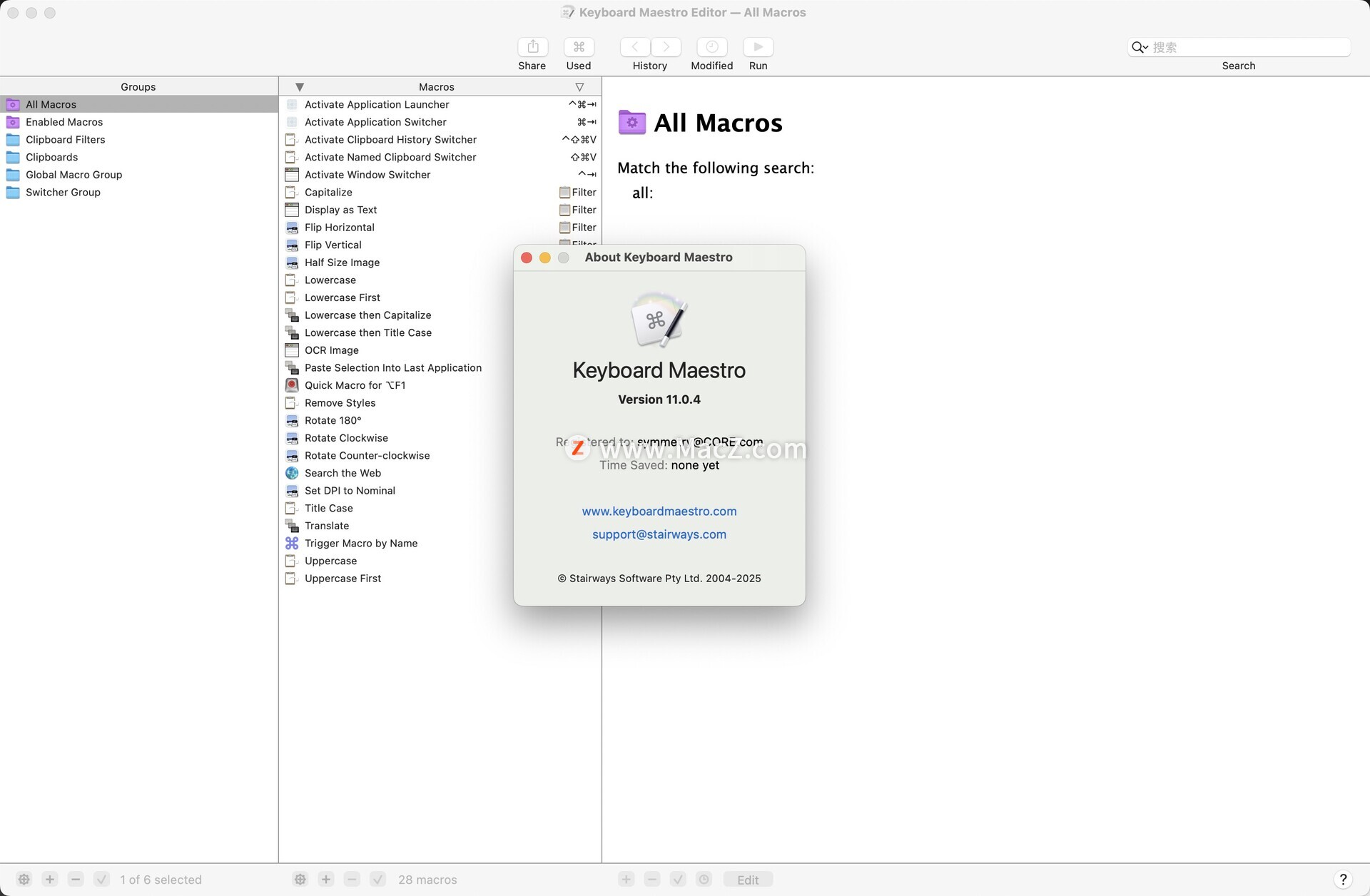Click the Flip Horizontal image icon

(292, 228)
